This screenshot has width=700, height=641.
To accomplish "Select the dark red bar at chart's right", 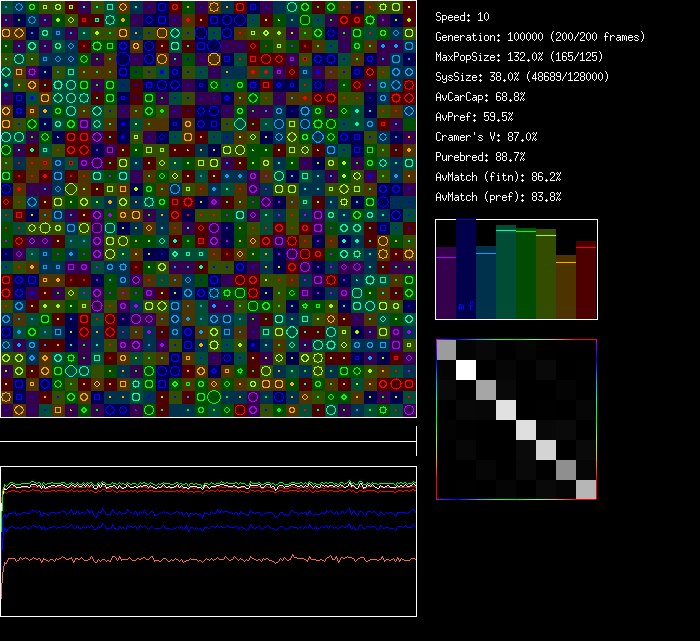I will pos(586,282).
